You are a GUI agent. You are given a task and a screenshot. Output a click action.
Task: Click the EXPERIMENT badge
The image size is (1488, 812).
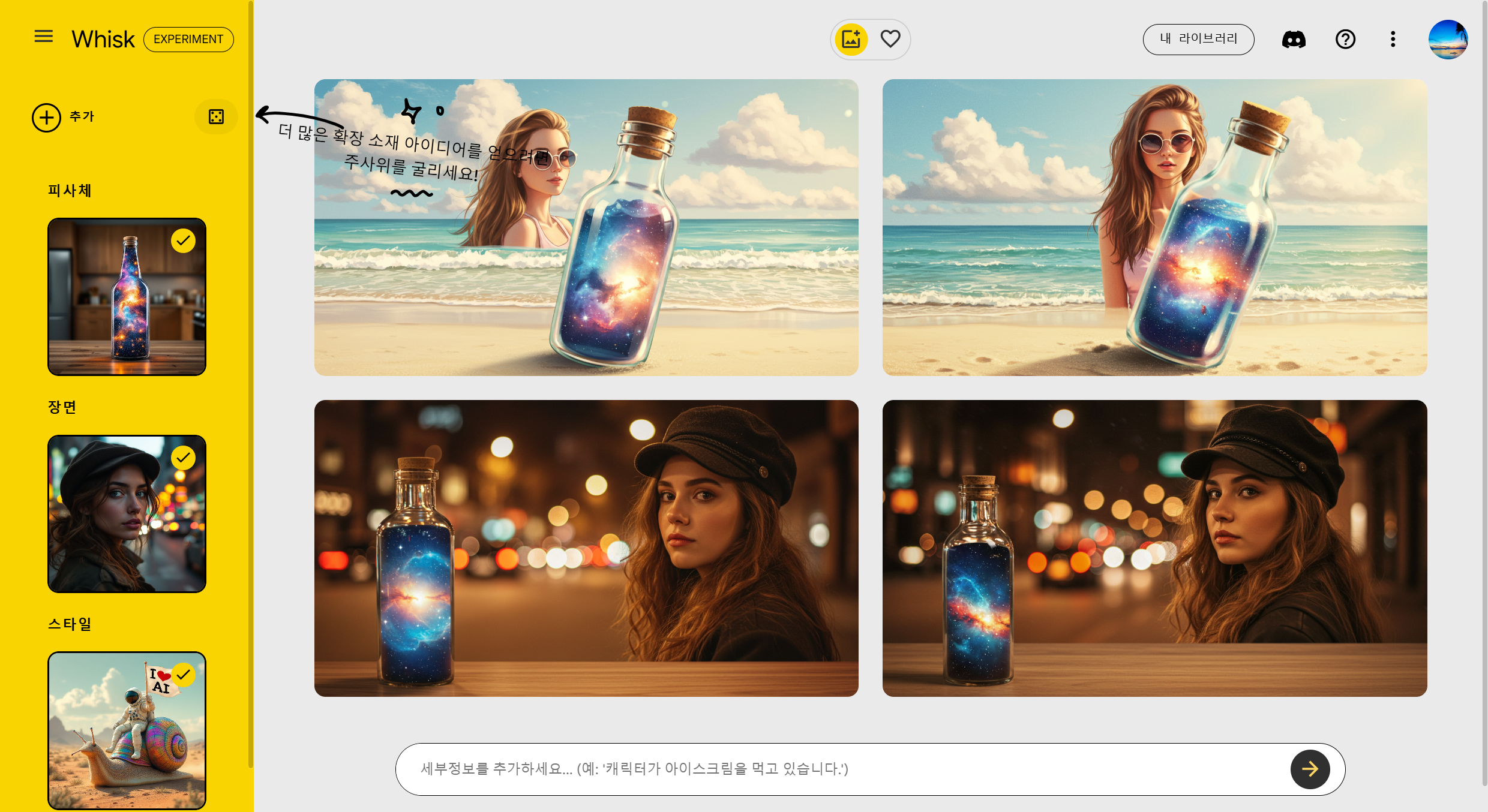[188, 40]
